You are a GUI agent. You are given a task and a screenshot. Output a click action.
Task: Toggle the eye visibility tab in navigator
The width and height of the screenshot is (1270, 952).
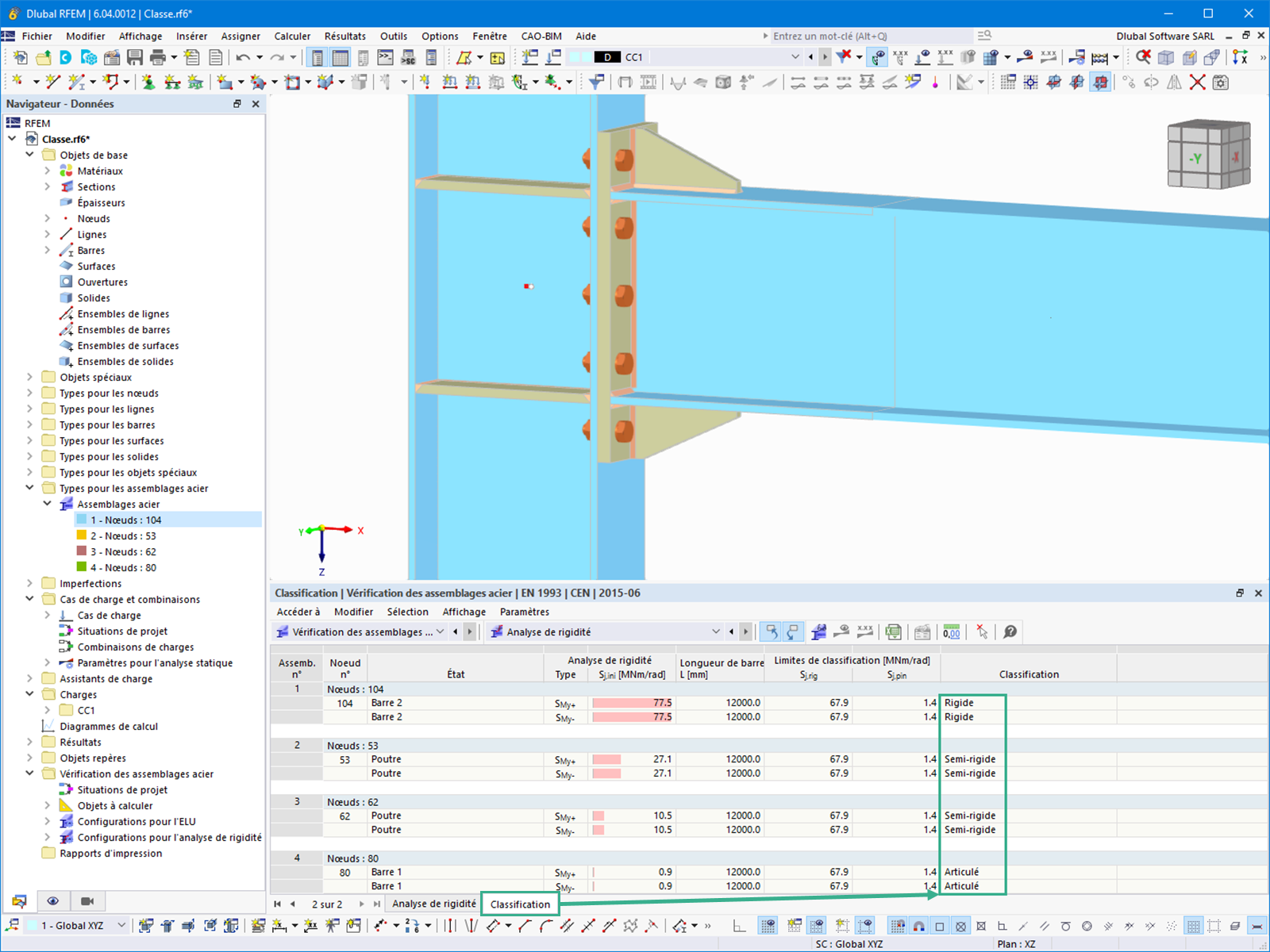coord(53,901)
